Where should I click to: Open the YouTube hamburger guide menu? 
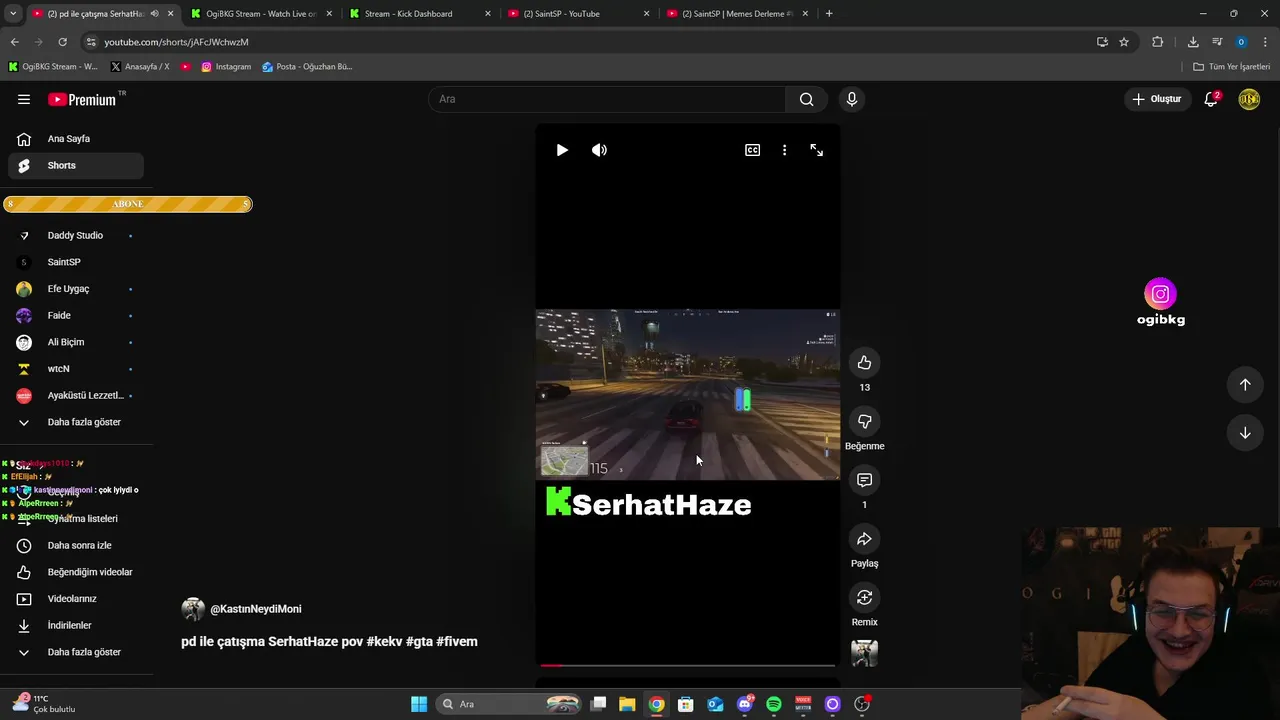point(24,99)
